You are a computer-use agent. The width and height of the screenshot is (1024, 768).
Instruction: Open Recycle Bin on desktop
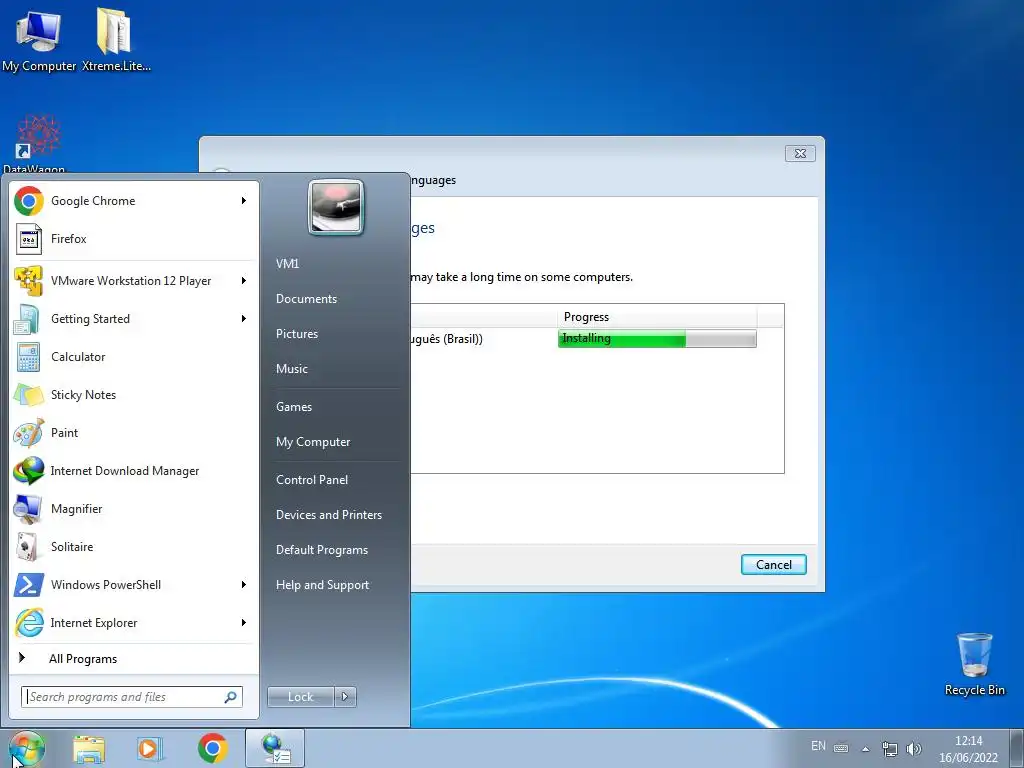point(974,665)
